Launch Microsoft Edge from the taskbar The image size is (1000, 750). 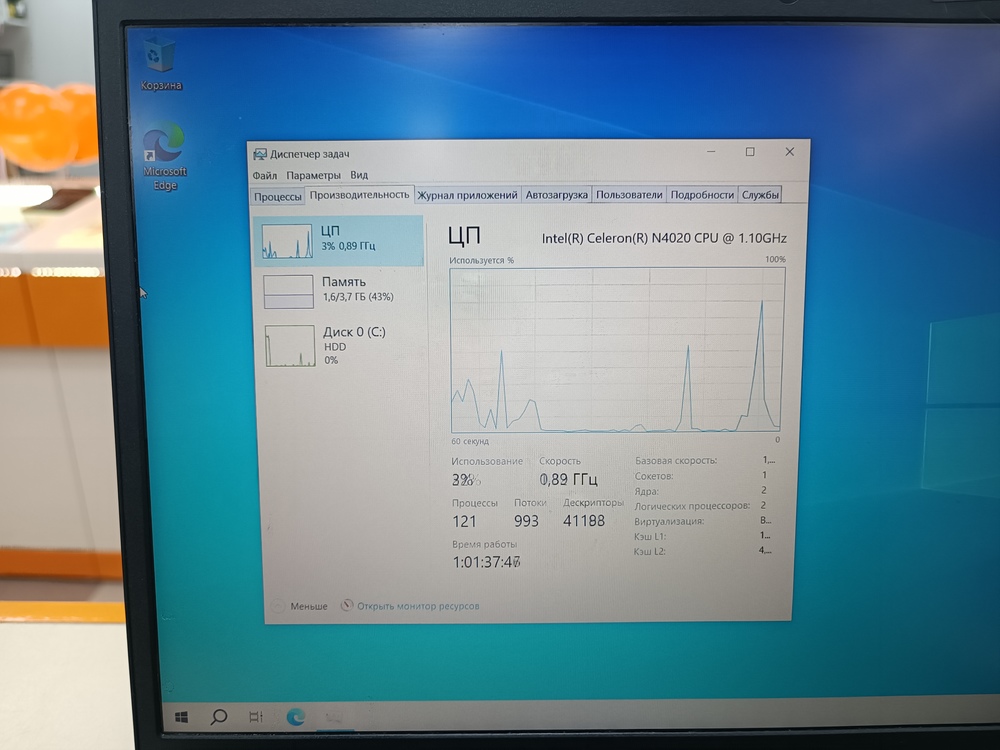[x=295, y=716]
